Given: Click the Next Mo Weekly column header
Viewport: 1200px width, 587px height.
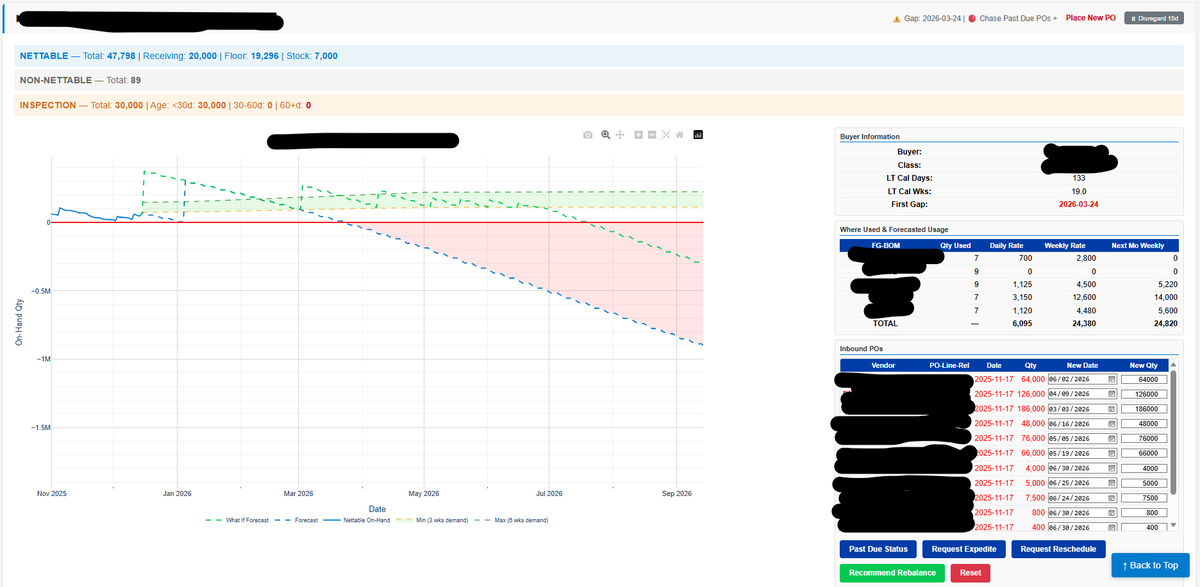Looking at the screenshot, I should tap(1139, 245).
